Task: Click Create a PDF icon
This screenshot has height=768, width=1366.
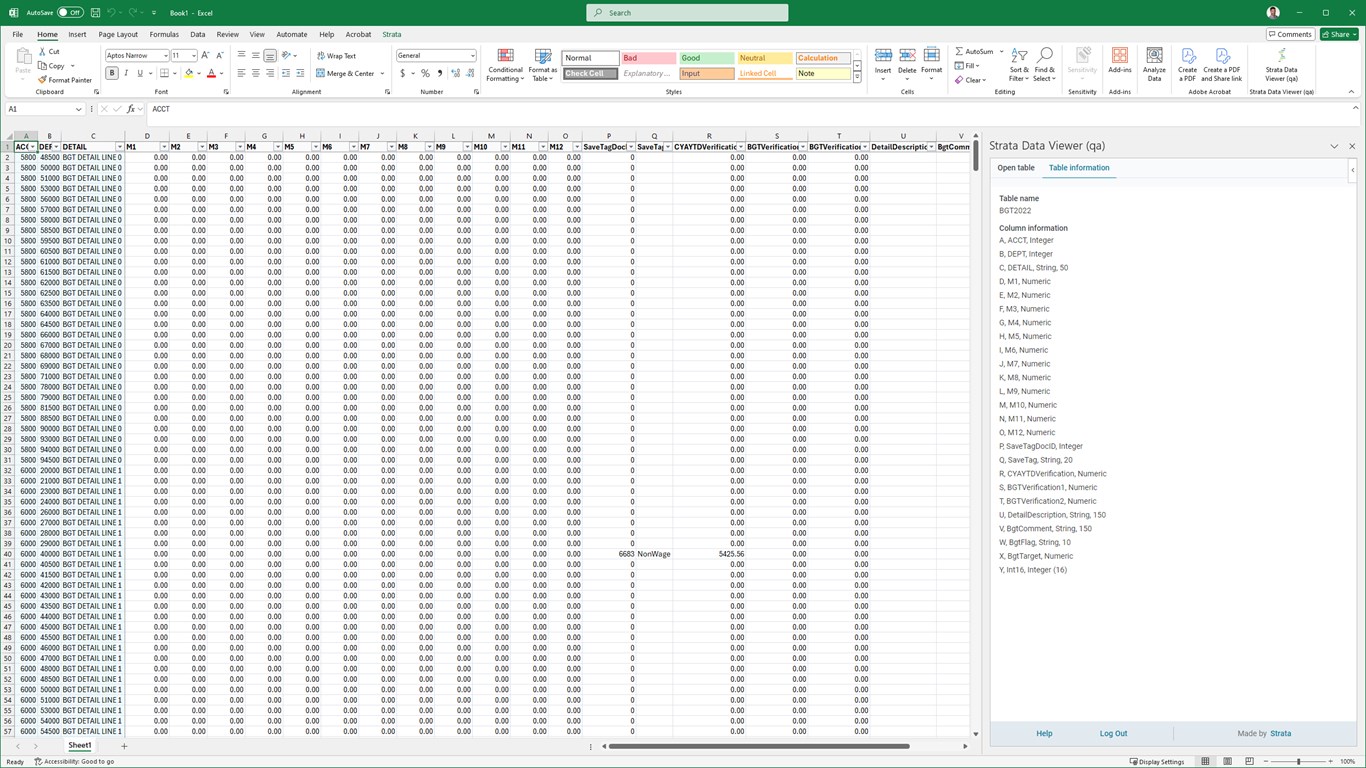Action: point(1187,64)
